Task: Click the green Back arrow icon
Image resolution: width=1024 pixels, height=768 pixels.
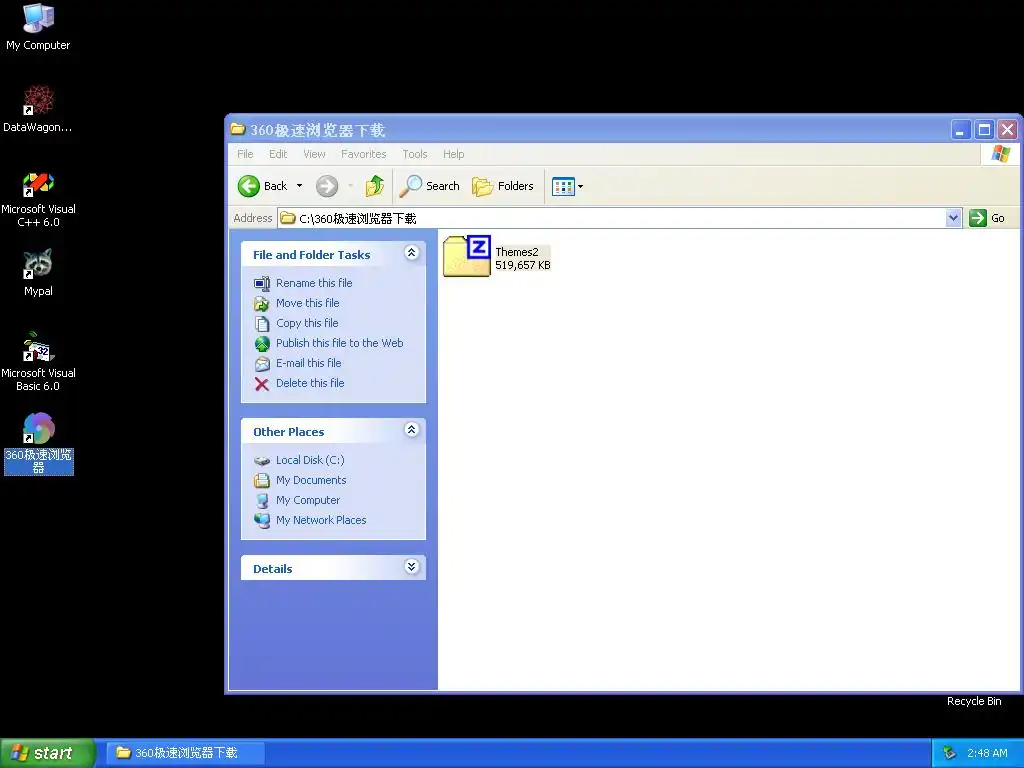Action: pos(248,186)
